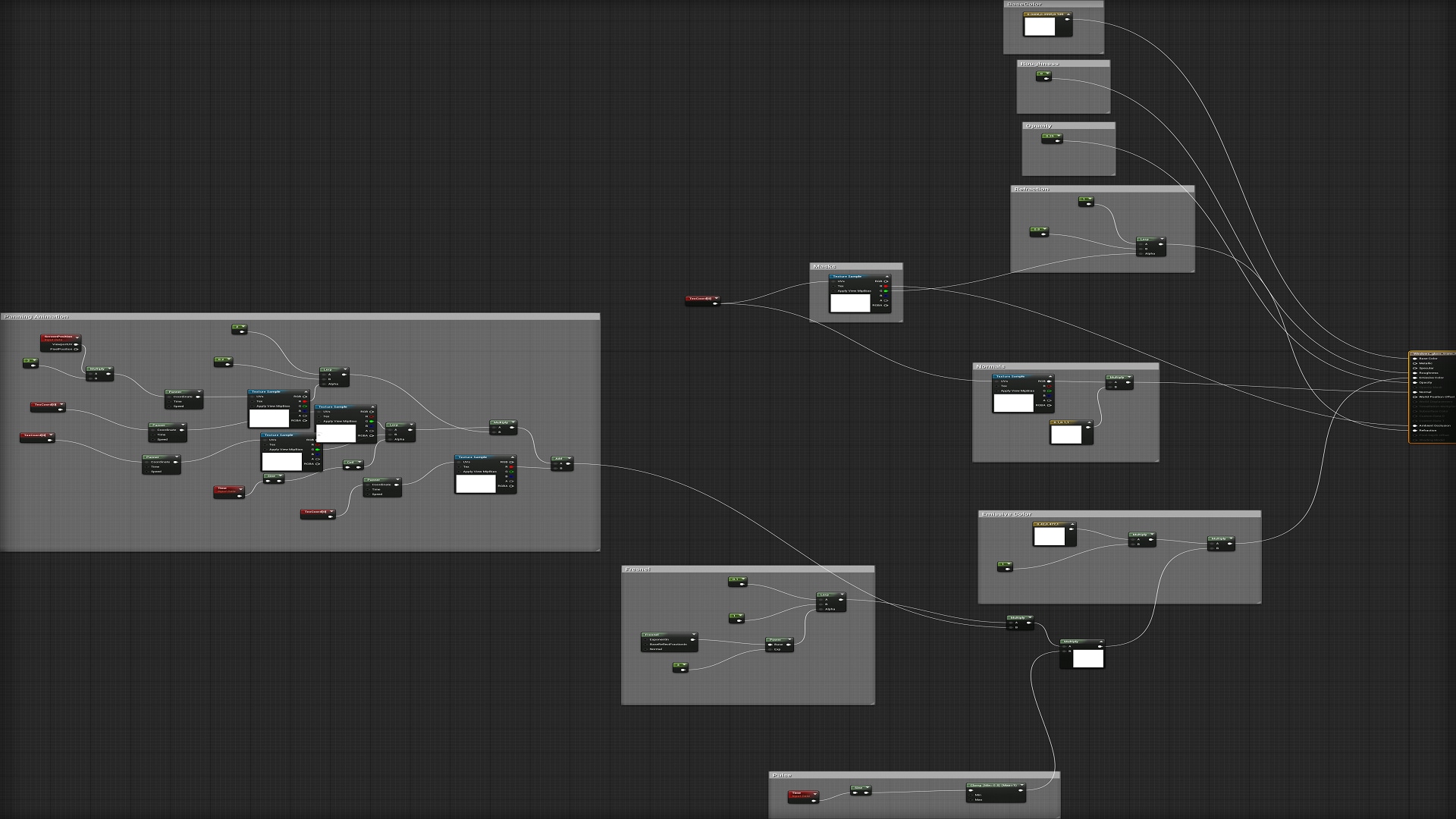Collapse the Normals Texture Sample via its header arrow
The width and height of the screenshot is (1456, 819).
coord(1050,376)
